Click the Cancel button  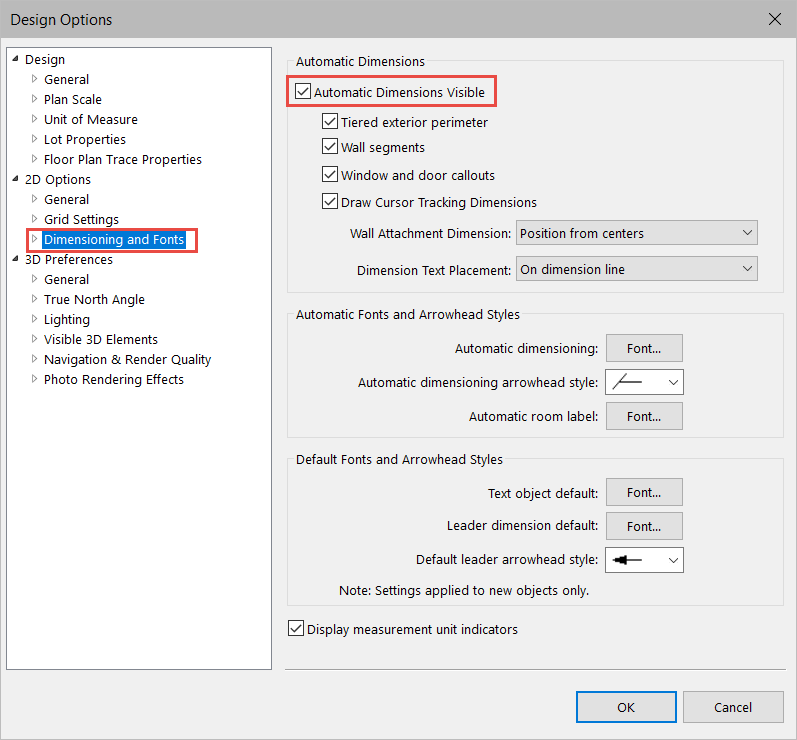733,707
